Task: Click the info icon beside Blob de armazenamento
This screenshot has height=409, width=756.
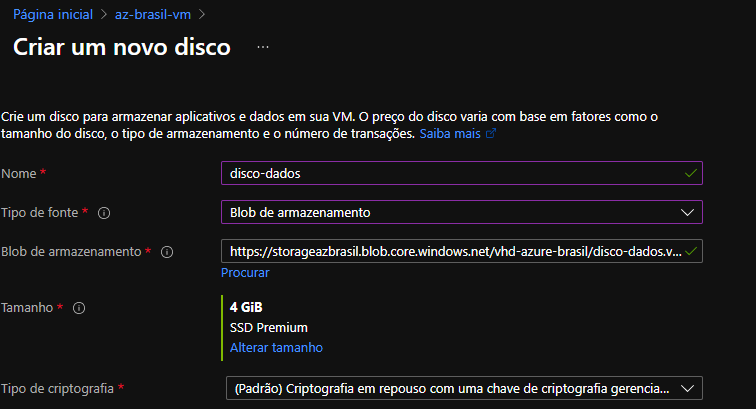Action: pos(167,252)
